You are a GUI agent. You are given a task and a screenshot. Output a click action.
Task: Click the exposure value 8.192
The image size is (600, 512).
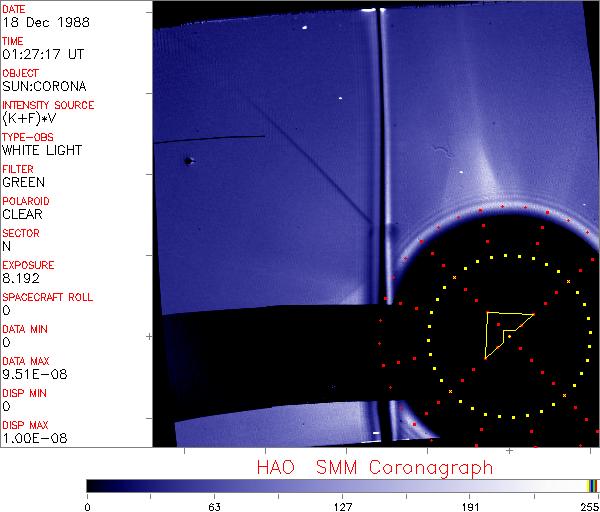click(22, 278)
